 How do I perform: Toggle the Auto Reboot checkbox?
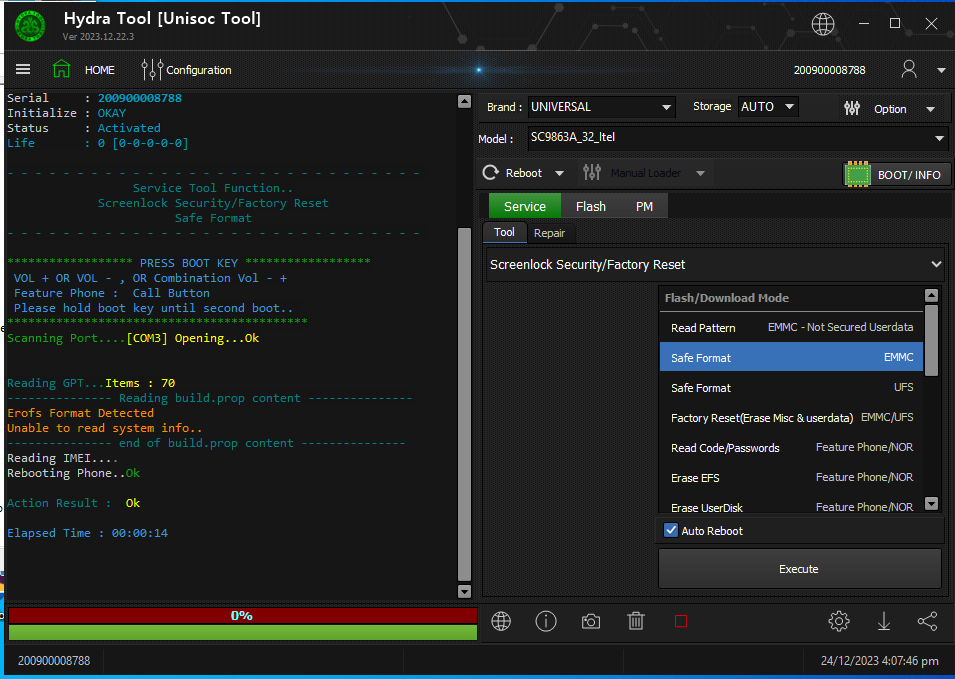click(x=671, y=530)
